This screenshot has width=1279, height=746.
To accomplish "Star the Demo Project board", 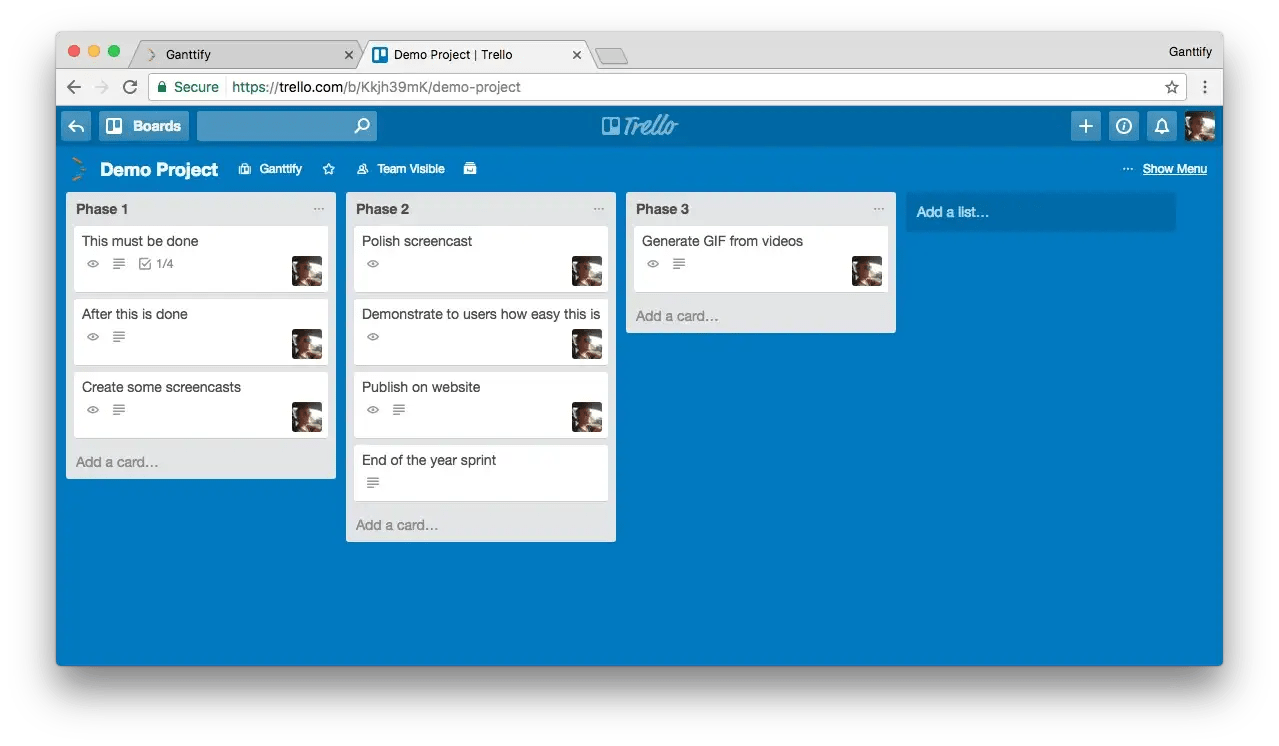I will [329, 169].
